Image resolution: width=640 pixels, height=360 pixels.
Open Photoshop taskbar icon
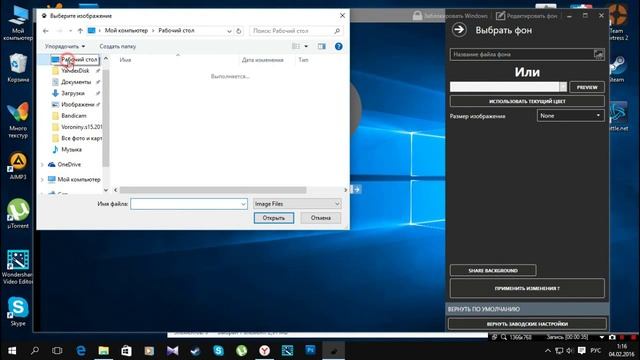[310, 351]
